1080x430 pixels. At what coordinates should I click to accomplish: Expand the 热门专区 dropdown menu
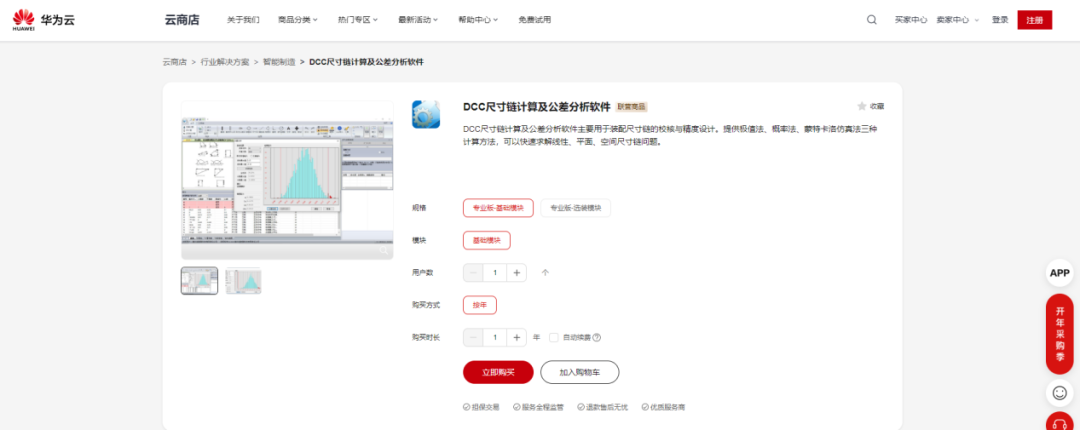click(x=358, y=20)
